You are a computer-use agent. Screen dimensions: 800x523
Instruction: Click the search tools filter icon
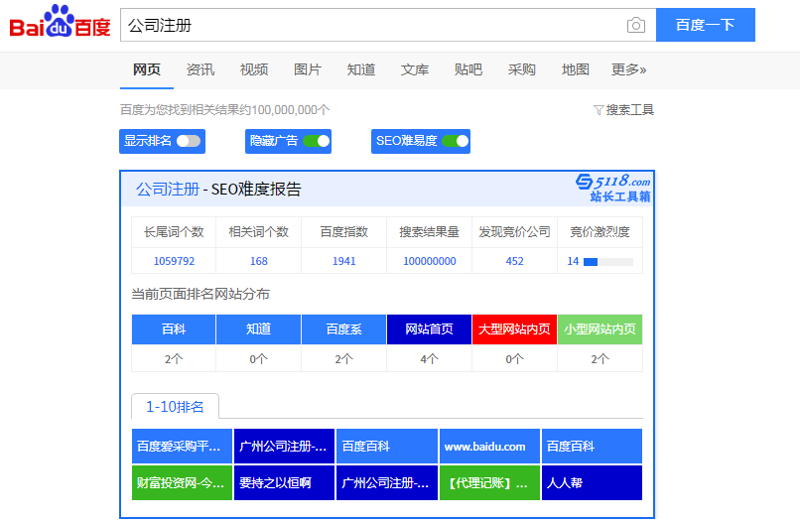tap(598, 110)
